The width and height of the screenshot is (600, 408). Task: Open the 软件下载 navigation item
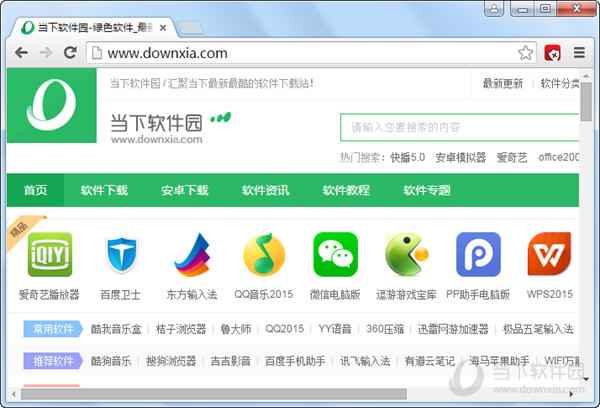pyautogui.click(x=104, y=190)
